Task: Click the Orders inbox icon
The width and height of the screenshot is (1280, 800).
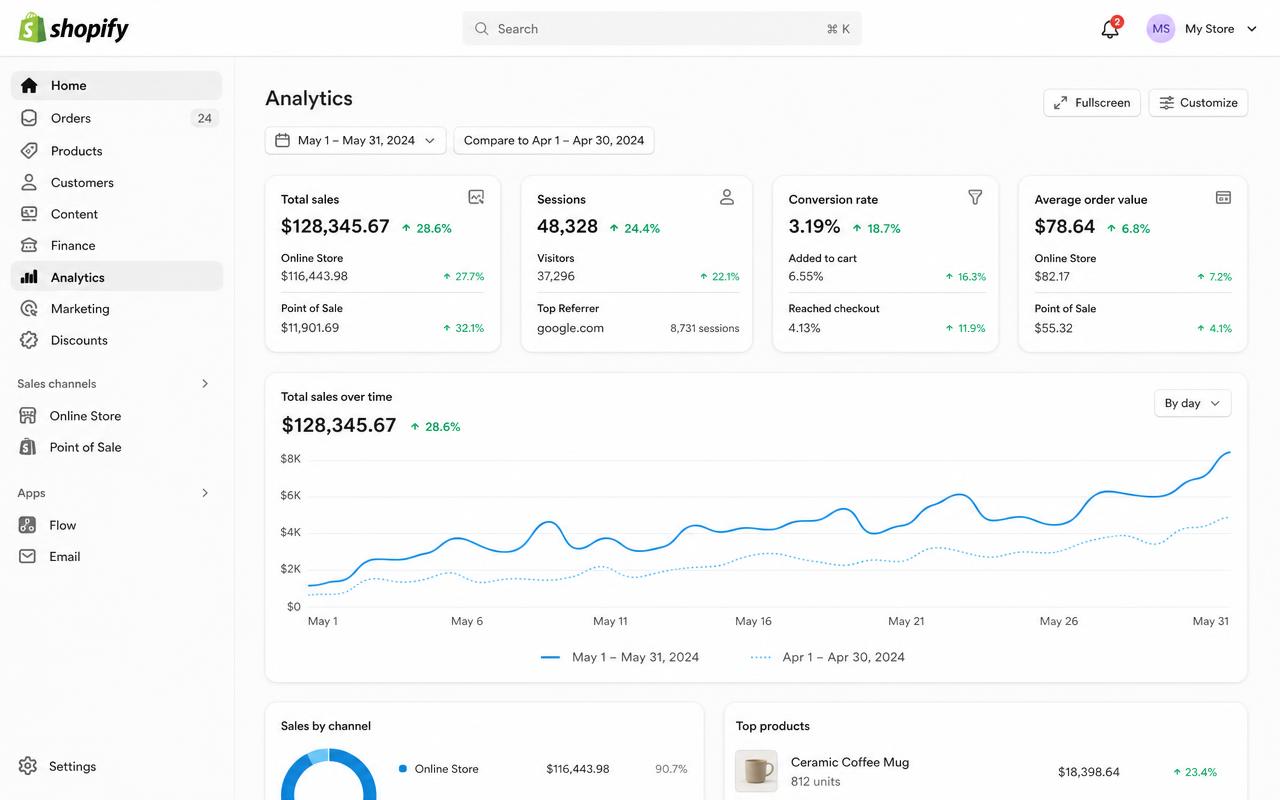Action: [x=29, y=118]
